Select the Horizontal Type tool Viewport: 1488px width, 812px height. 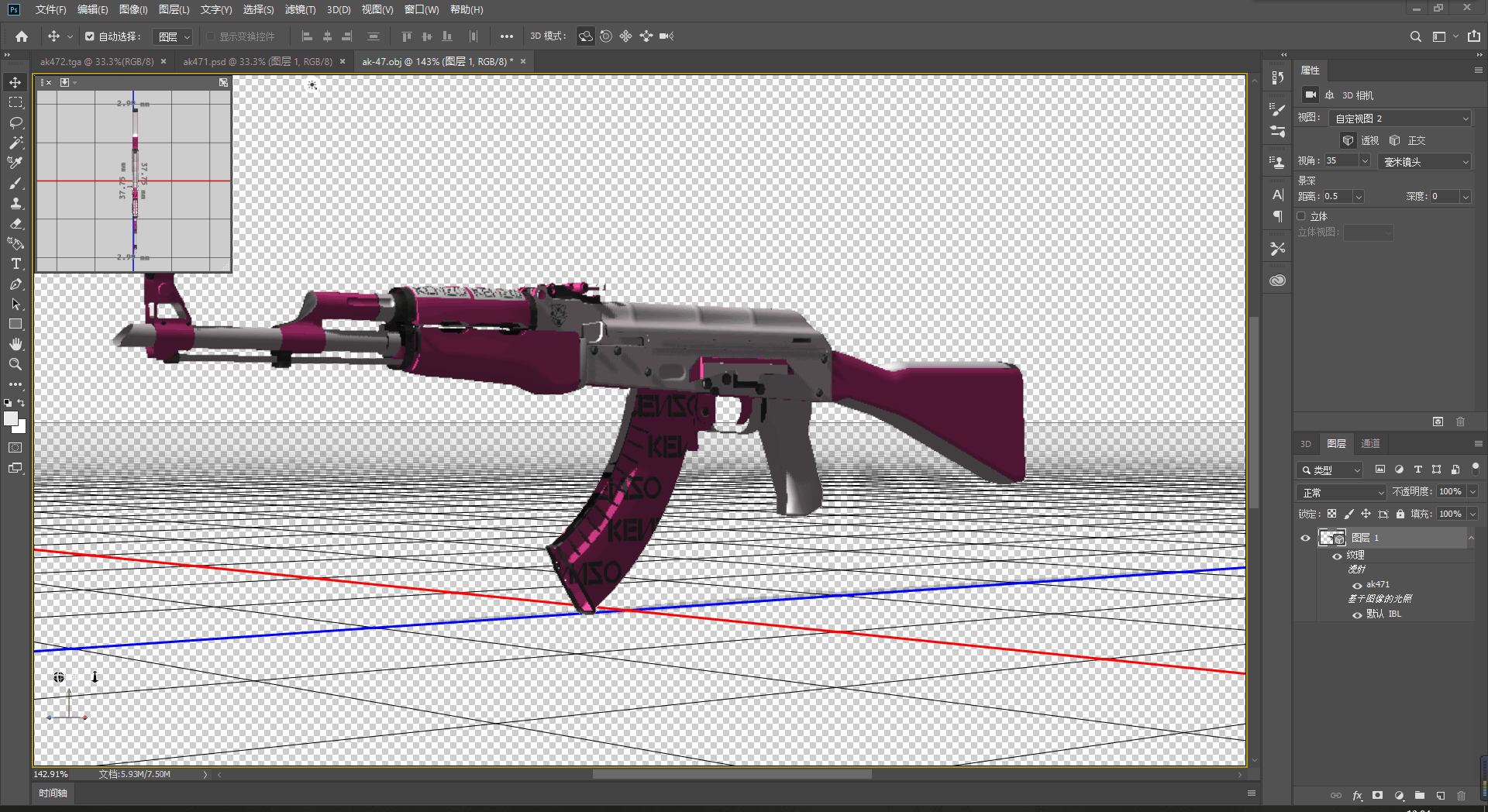pyautogui.click(x=15, y=263)
